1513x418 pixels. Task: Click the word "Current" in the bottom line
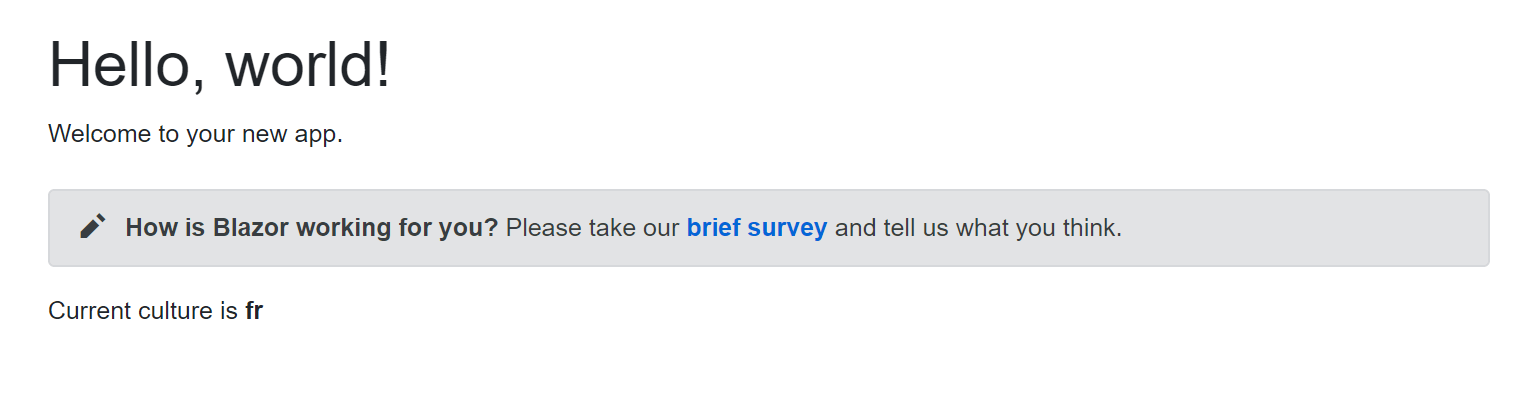click(88, 311)
